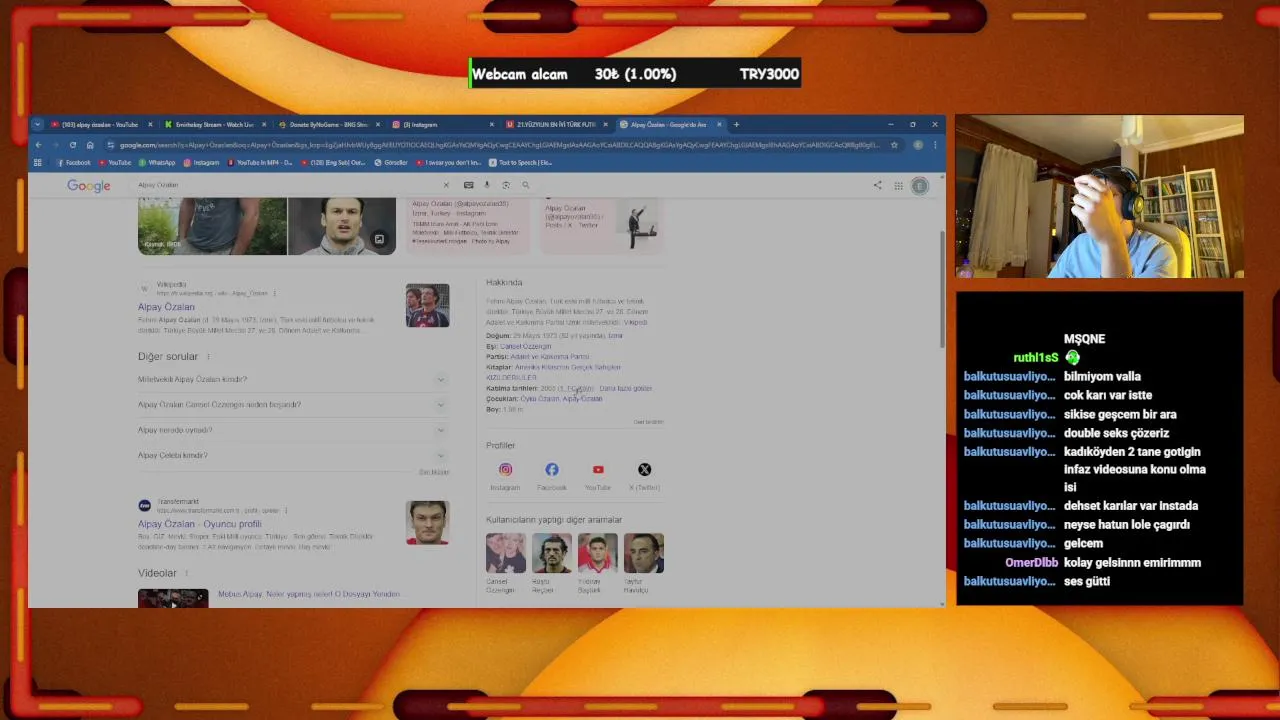Image resolution: width=1280 pixels, height=720 pixels.
Task: Open the Transfermarkt result face thumbnail
Action: click(x=427, y=523)
